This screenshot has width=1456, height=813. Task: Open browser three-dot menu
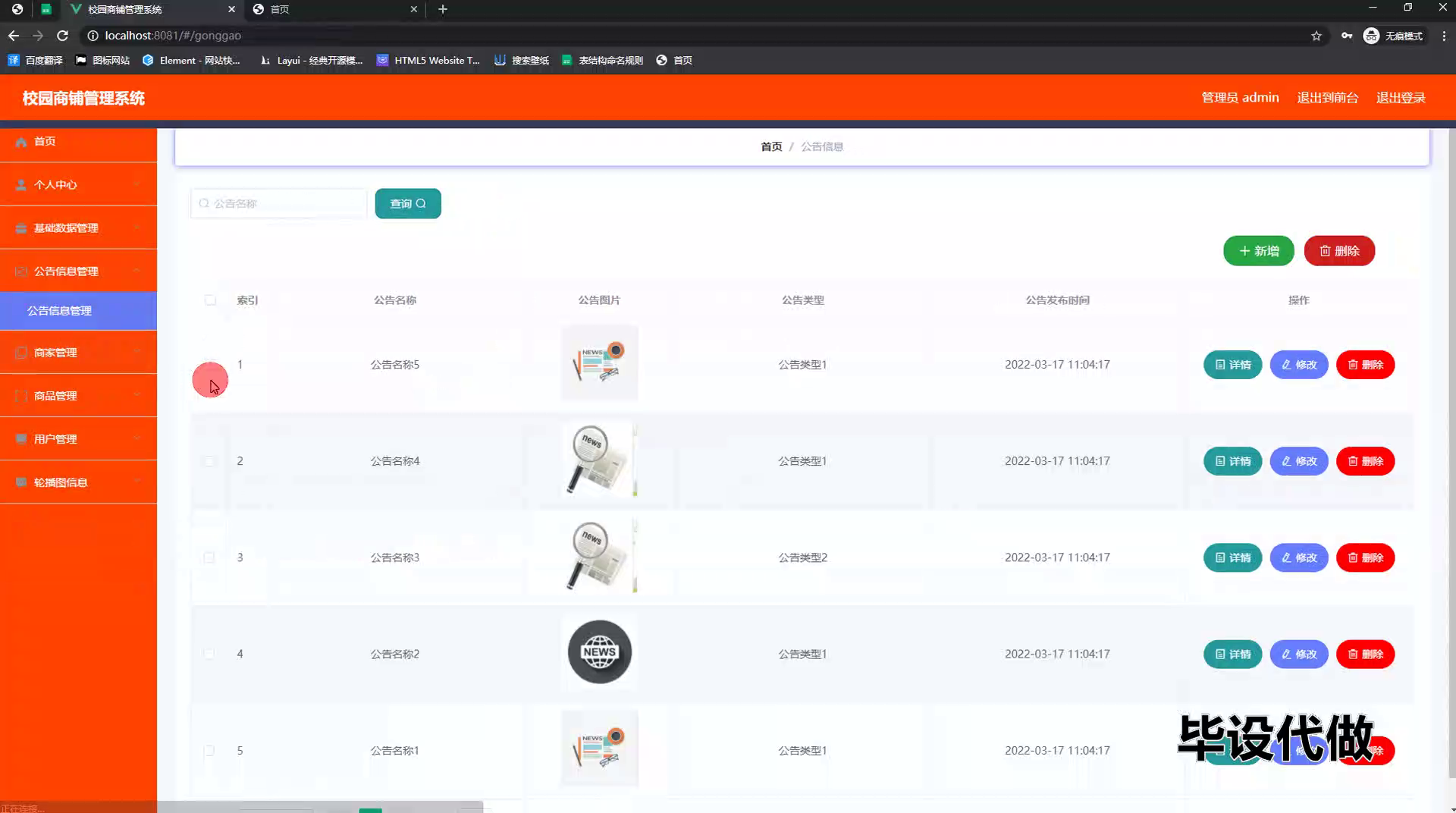pyautogui.click(x=1444, y=36)
